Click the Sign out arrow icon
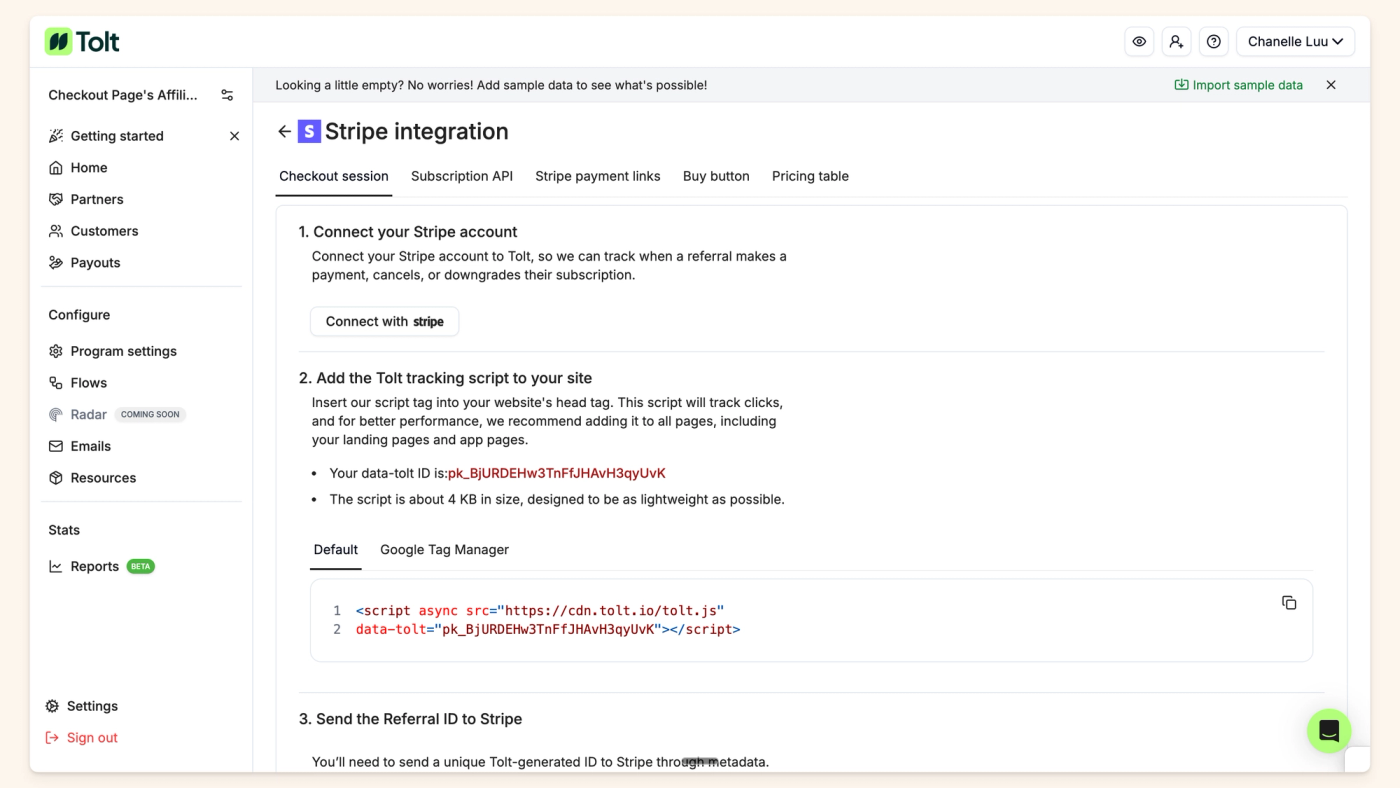This screenshot has height=788, width=1400. pyautogui.click(x=52, y=738)
